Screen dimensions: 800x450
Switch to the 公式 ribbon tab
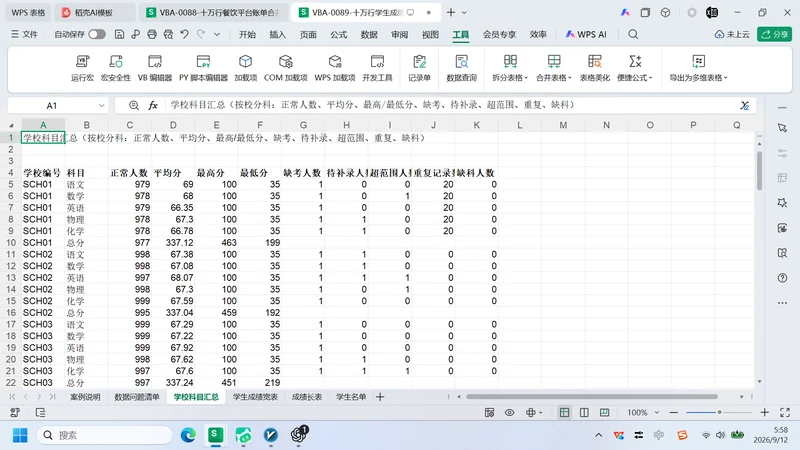pyautogui.click(x=338, y=34)
